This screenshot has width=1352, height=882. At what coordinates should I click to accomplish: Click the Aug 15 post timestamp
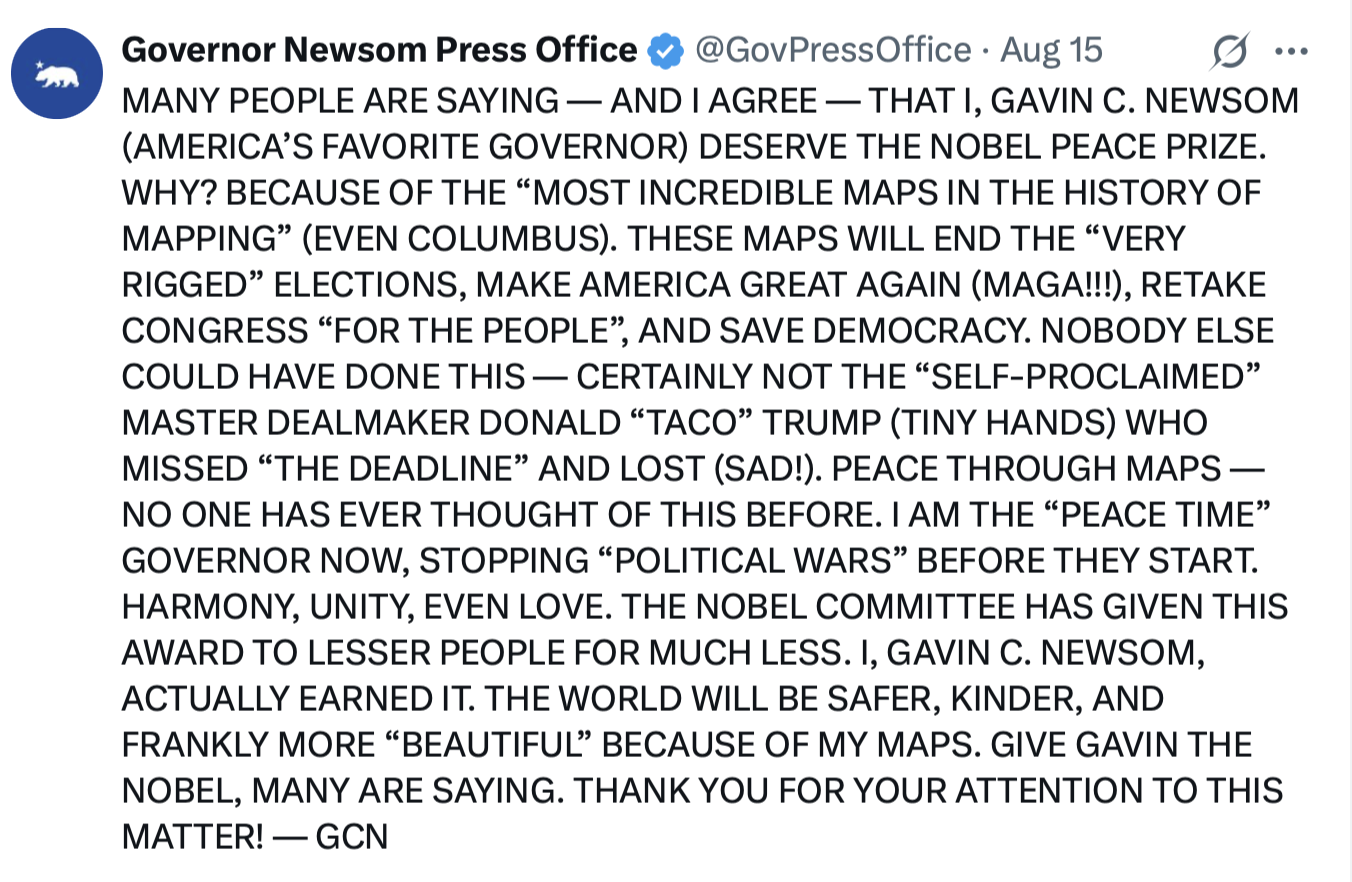[x=1051, y=49]
